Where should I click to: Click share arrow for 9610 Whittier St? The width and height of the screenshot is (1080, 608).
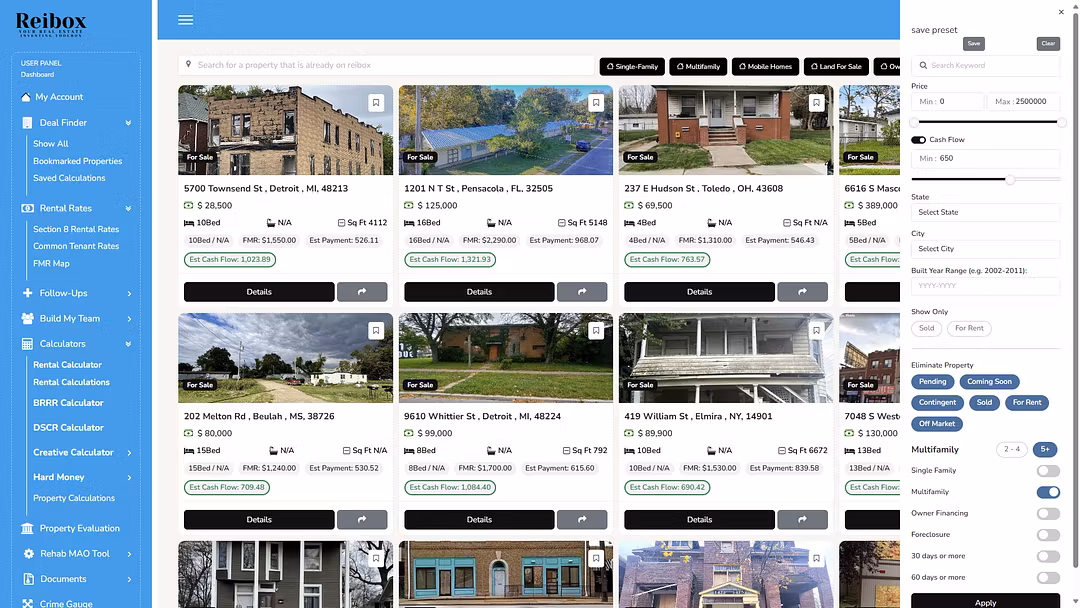coord(582,520)
